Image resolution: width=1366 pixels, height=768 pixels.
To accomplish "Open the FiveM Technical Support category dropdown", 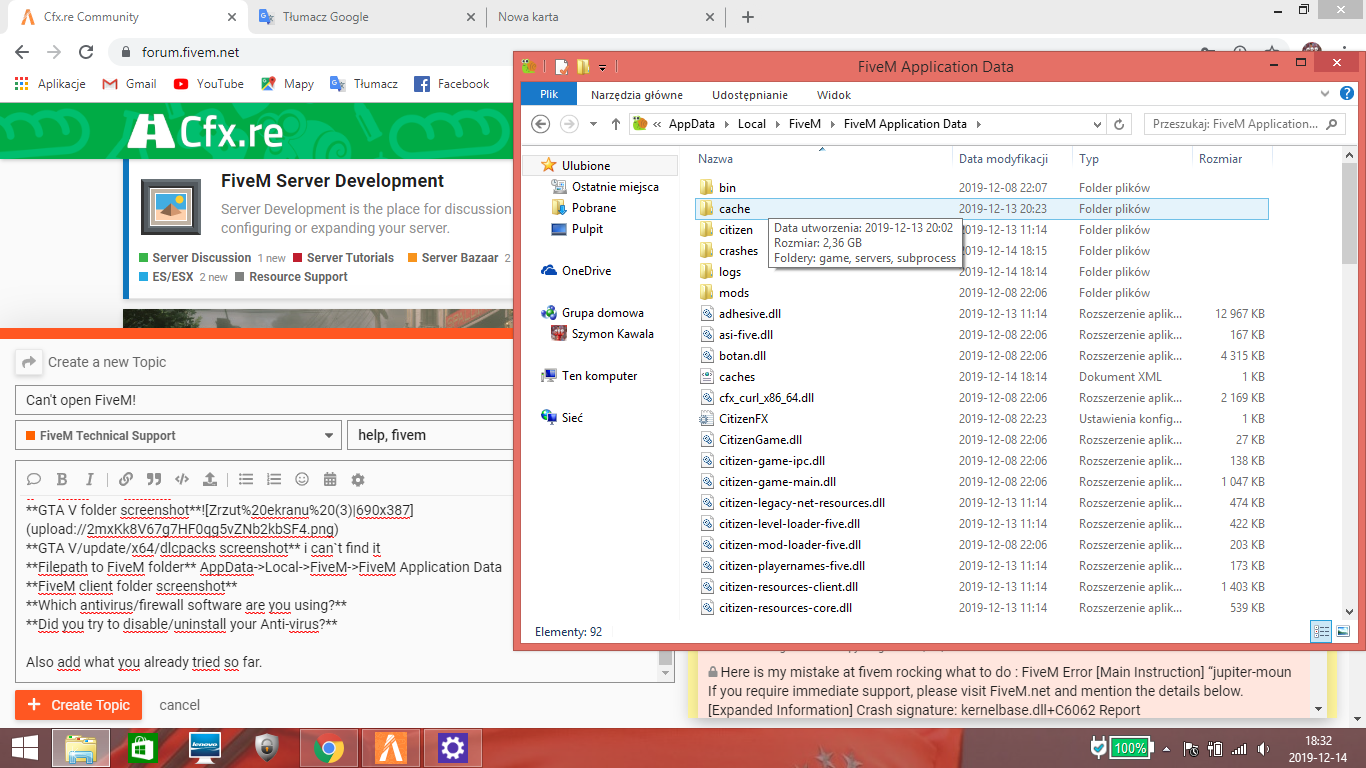I will pyautogui.click(x=178, y=436).
